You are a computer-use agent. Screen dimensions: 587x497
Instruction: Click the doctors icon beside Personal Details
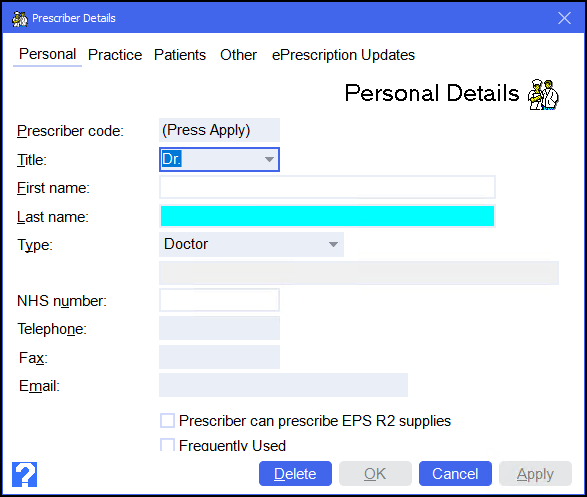(543, 95)
